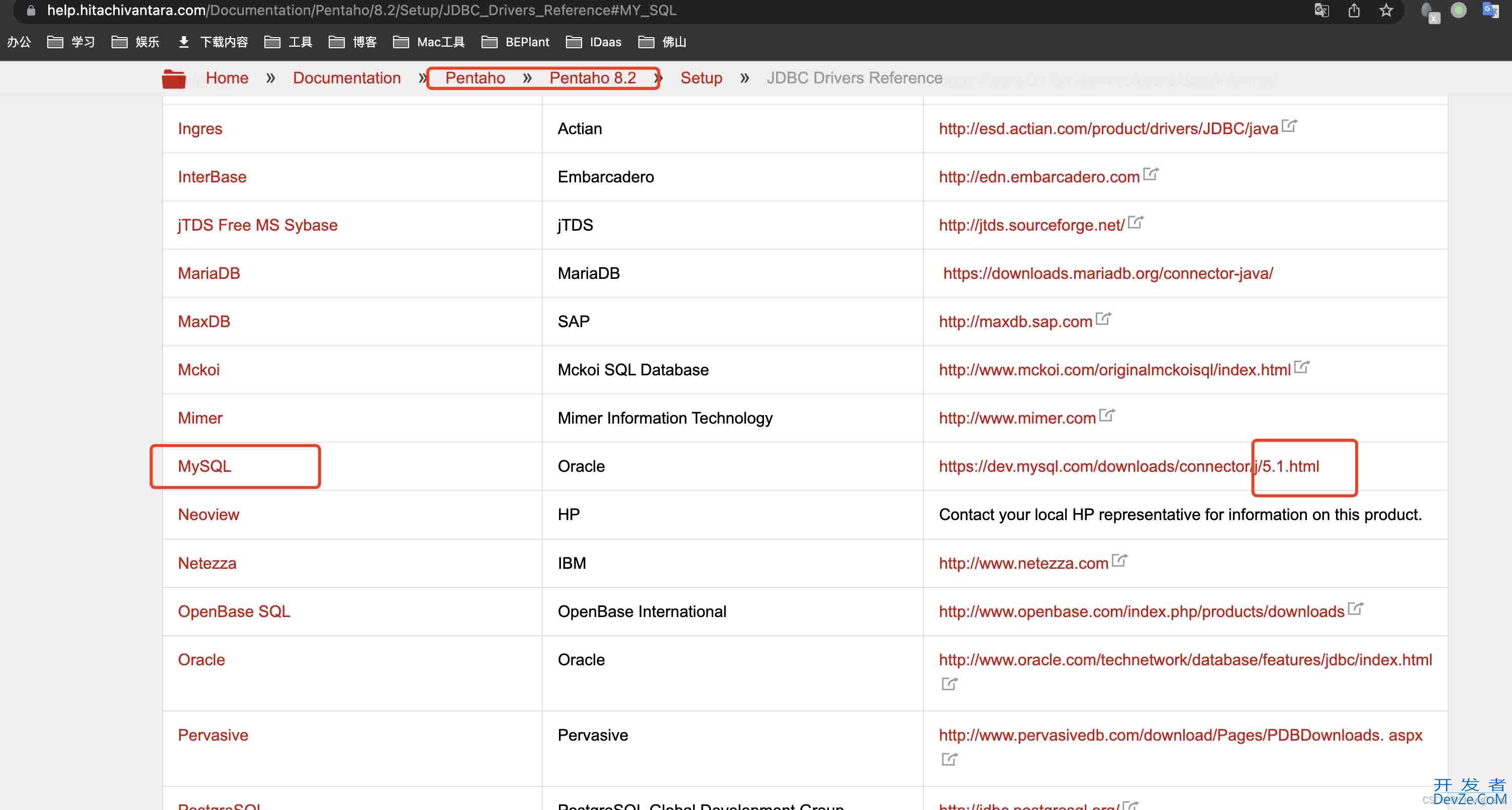Viewport: 1512px width, 810px height.
Task: Open the oracle.com technetwork jdbc URL
Action: (x=1185, y=660)
